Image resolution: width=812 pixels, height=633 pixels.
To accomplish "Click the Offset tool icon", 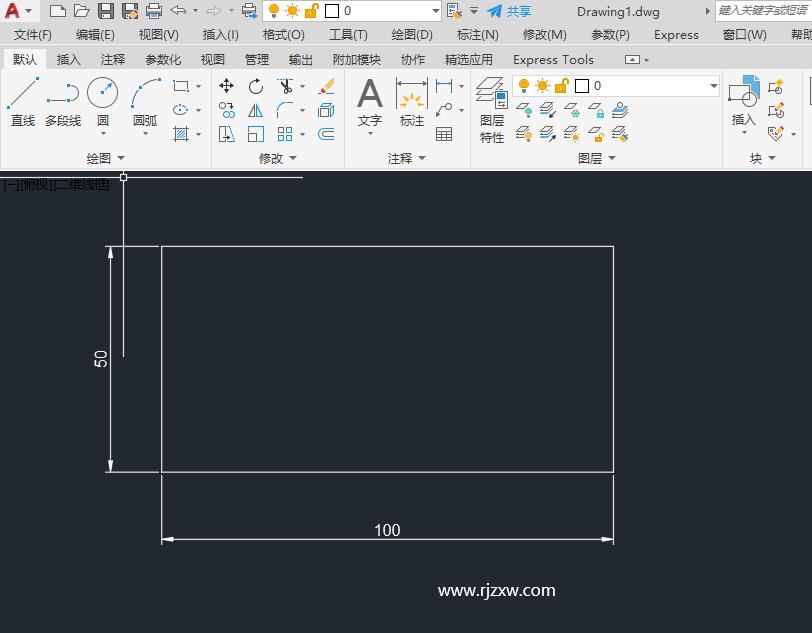I will point(326,134).
